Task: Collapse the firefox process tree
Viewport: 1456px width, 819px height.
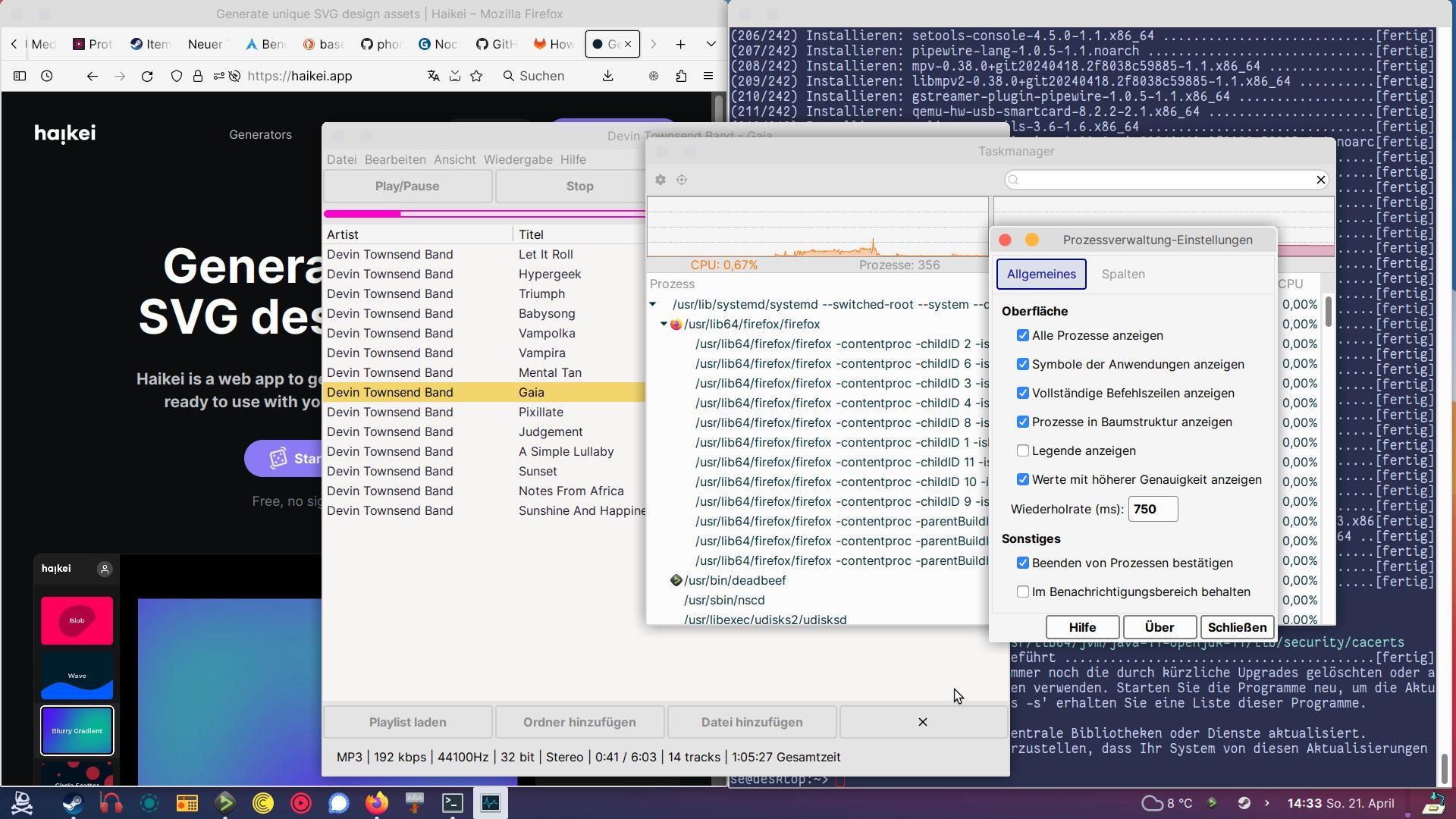Action: [x=664, y=324]
